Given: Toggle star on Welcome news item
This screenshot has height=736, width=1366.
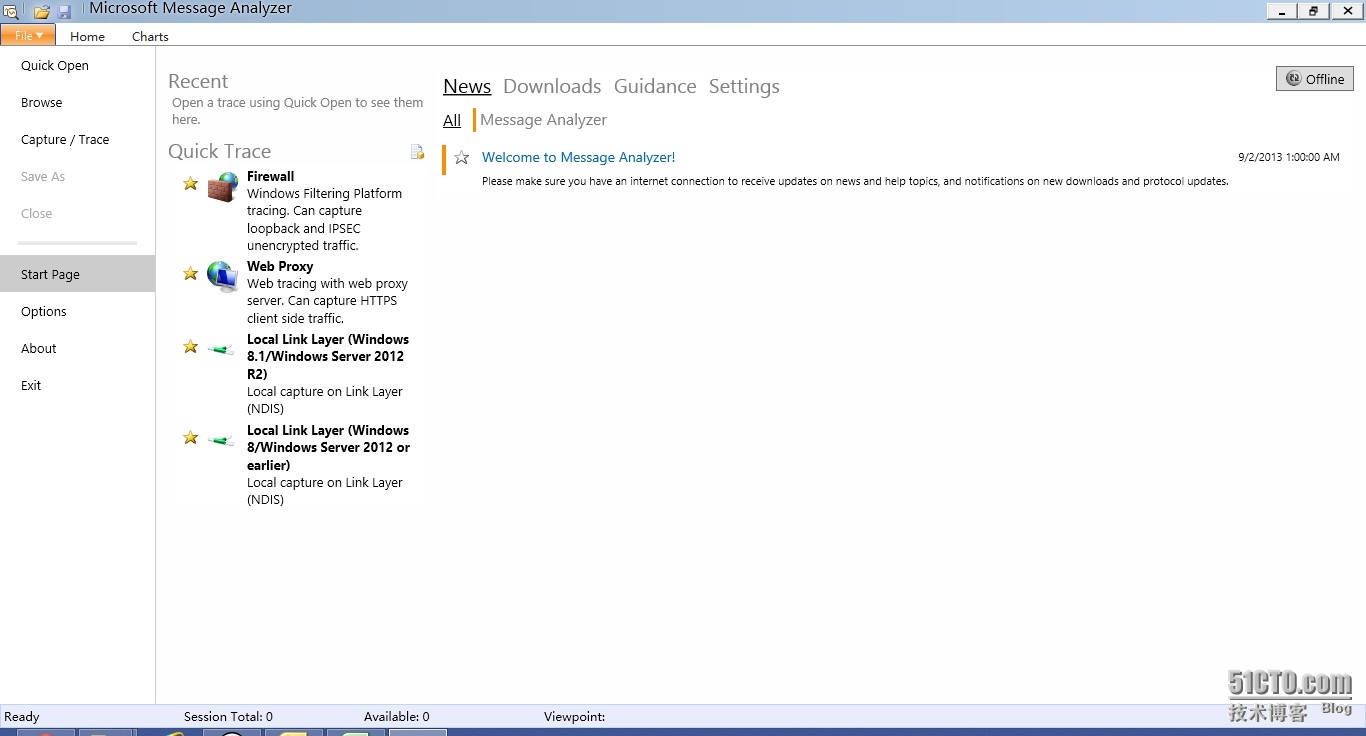Looking at the screenshot, I should pos(461,157).
